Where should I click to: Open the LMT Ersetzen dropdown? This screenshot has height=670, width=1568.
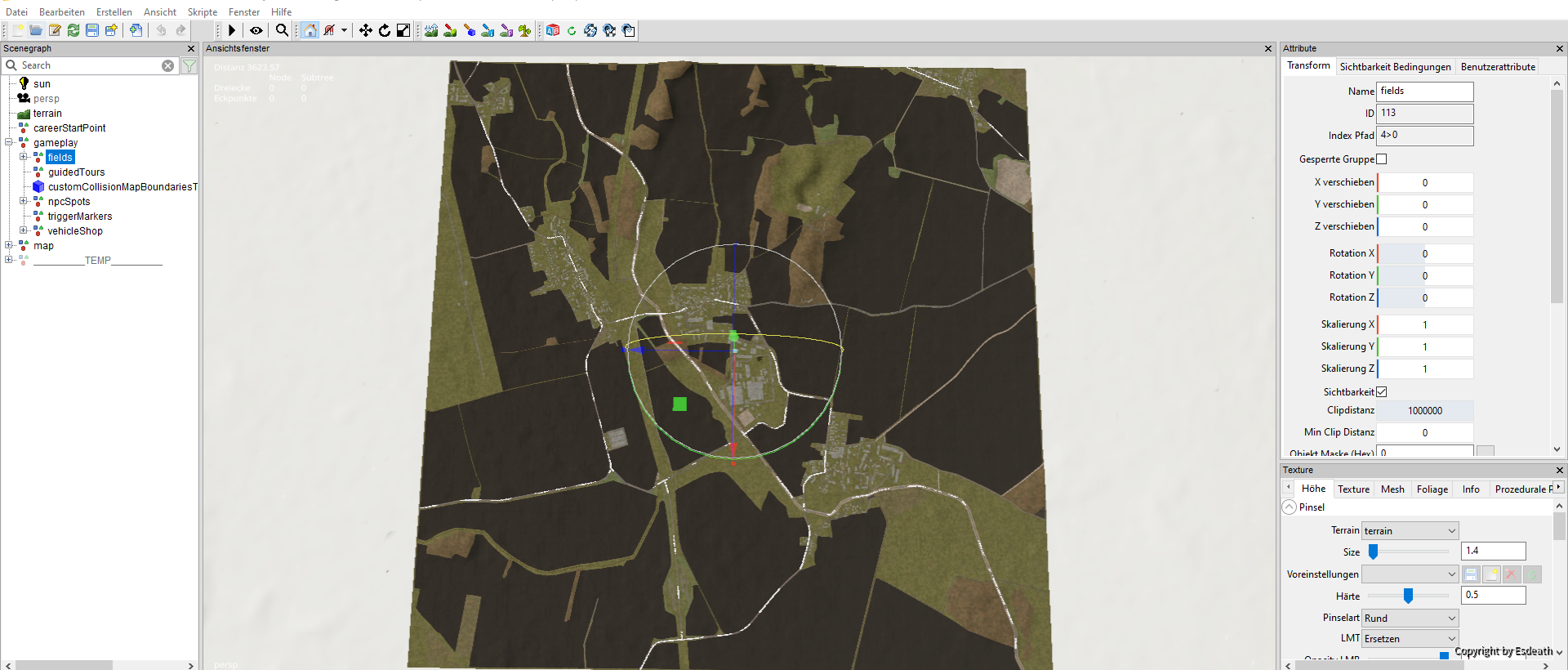coord(1410,639)
